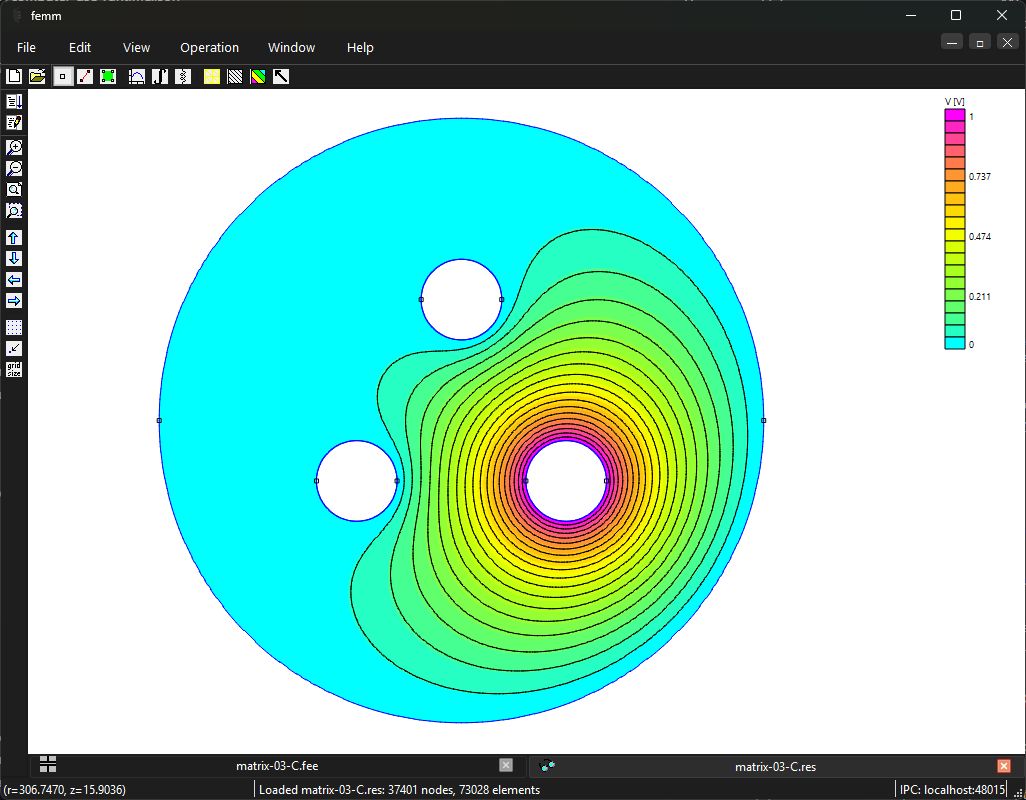
Task: Open the density plot options
Action: [258, 77]
